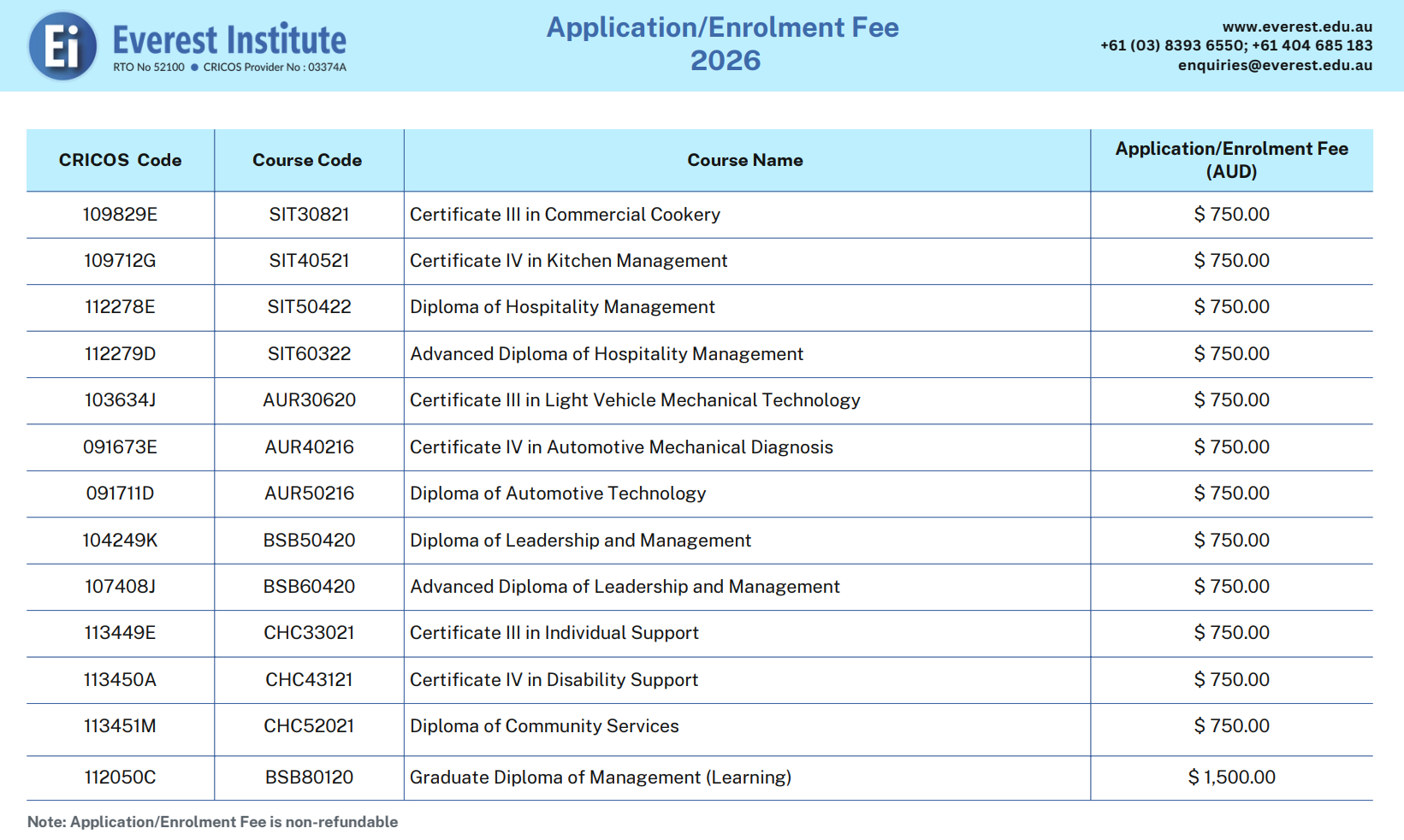Click the enquiries@everest.edu.au email address
The image size is (1404, 840).
[x=1274, y=65]
